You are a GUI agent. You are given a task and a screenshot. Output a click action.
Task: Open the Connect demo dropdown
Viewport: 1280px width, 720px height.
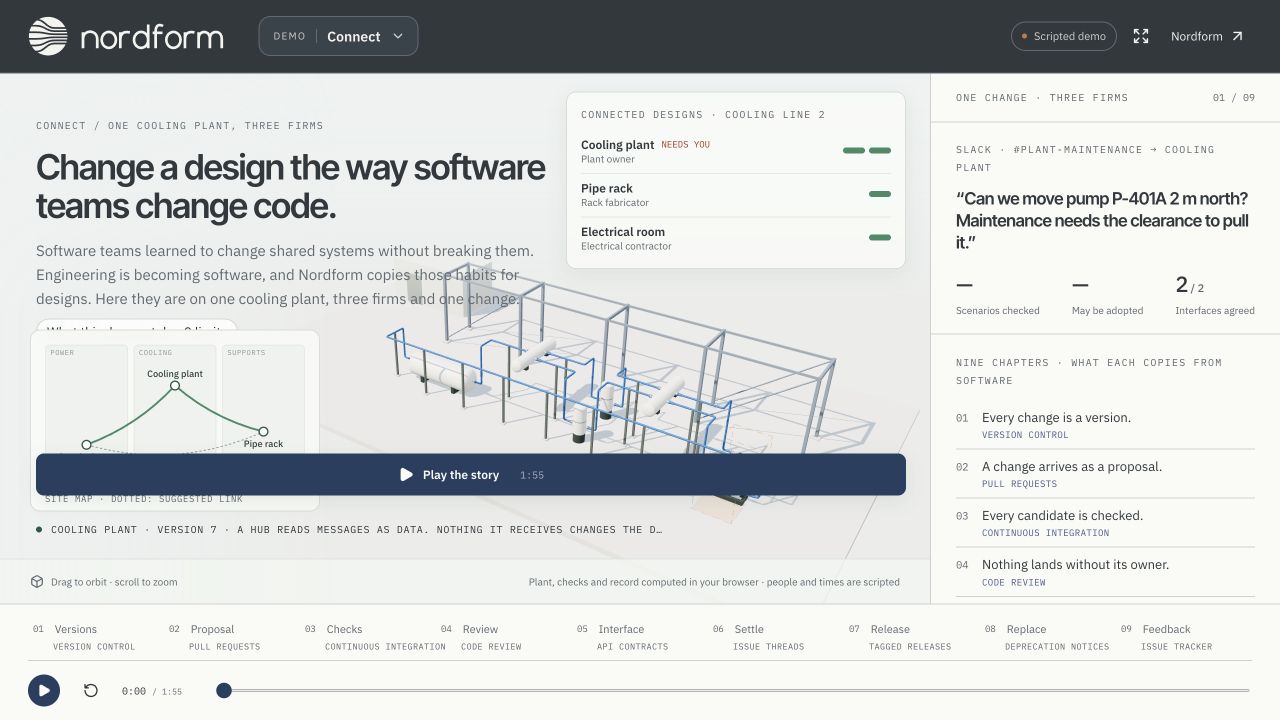(338, 36)
